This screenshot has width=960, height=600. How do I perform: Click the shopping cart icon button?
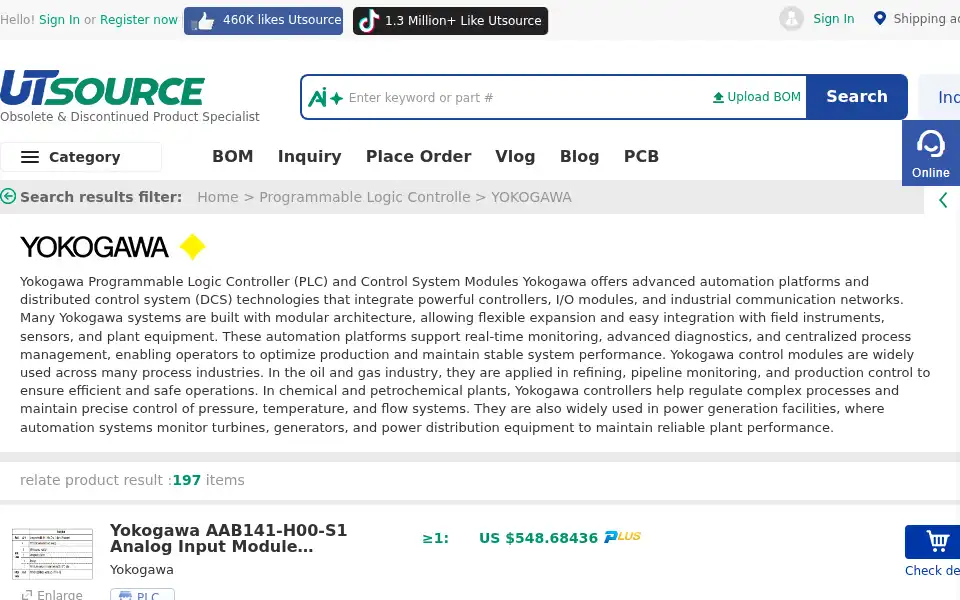(932, 542)
